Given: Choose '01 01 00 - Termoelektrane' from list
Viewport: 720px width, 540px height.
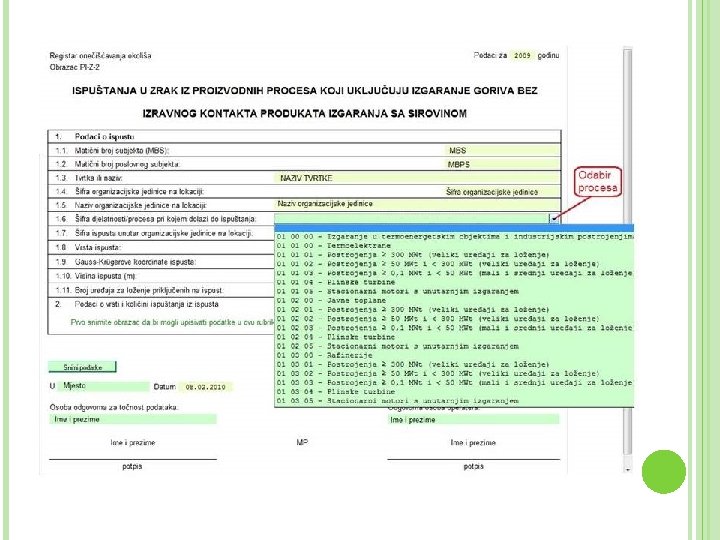Looking at the screenshot, I should point(455,246).
